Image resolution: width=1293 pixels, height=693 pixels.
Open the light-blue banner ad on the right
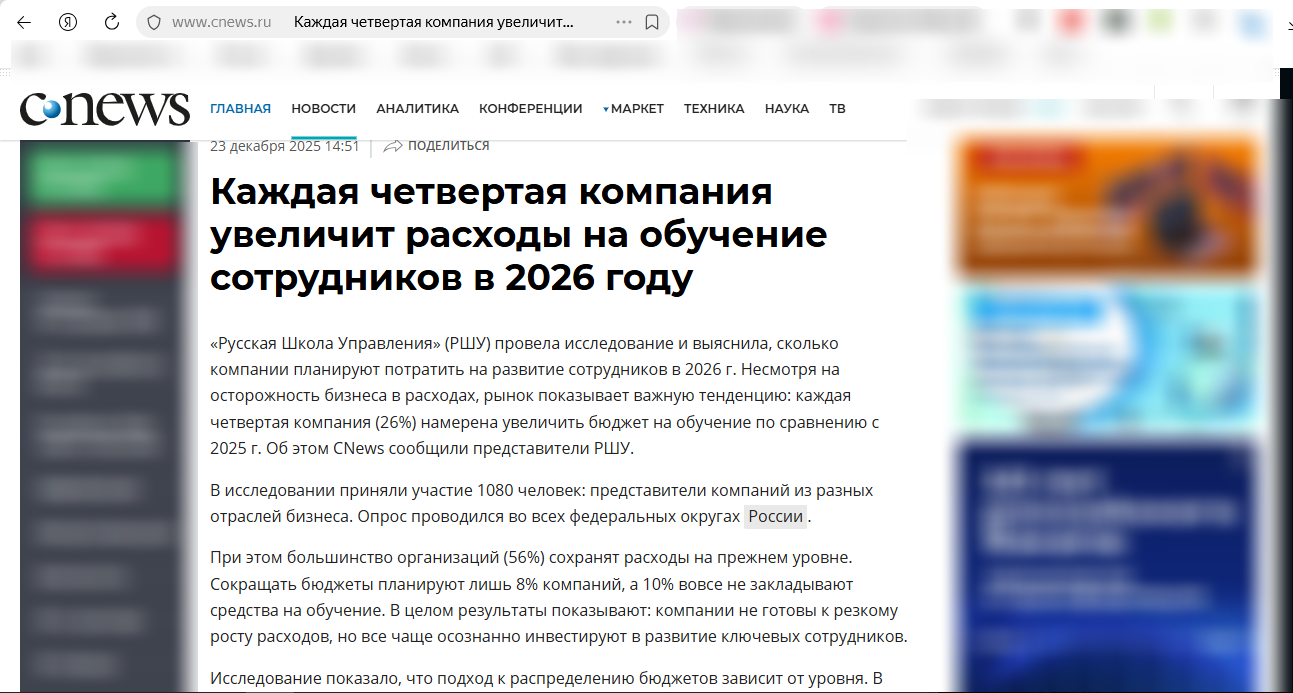point(1106,358)
